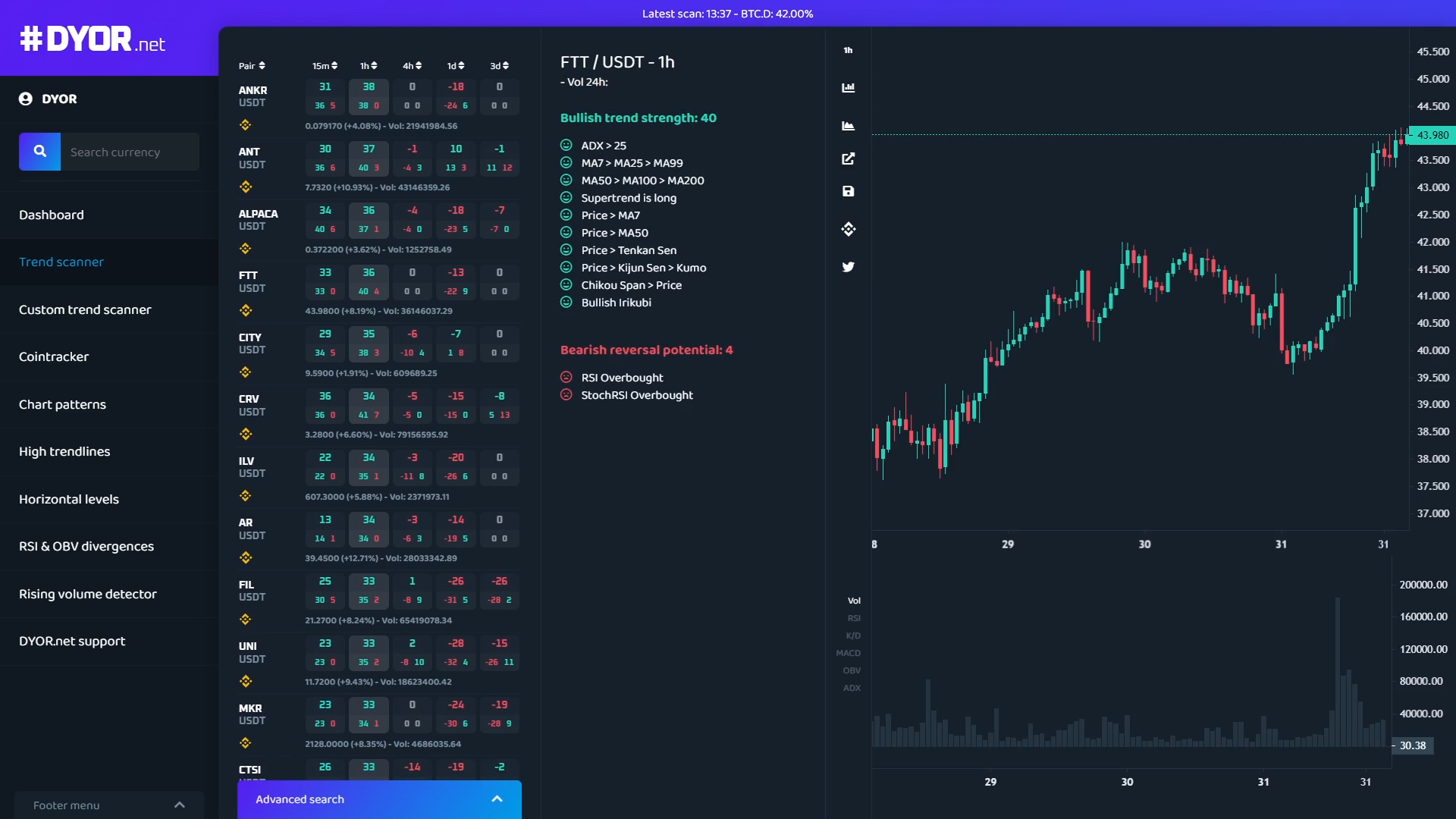1456x819 pixels.
Task: Open the Custom trend scanner page
Action: tap(109, 310)
